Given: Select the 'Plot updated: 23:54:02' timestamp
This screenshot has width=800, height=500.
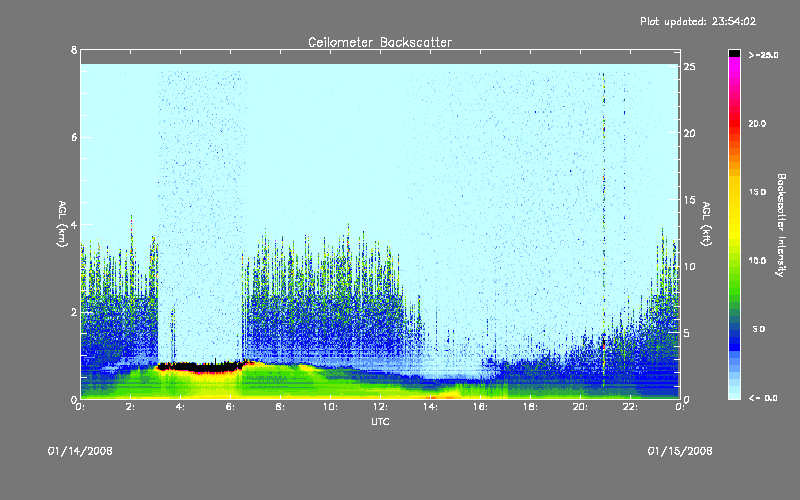Looking at the screenshot, I should 698,21.
